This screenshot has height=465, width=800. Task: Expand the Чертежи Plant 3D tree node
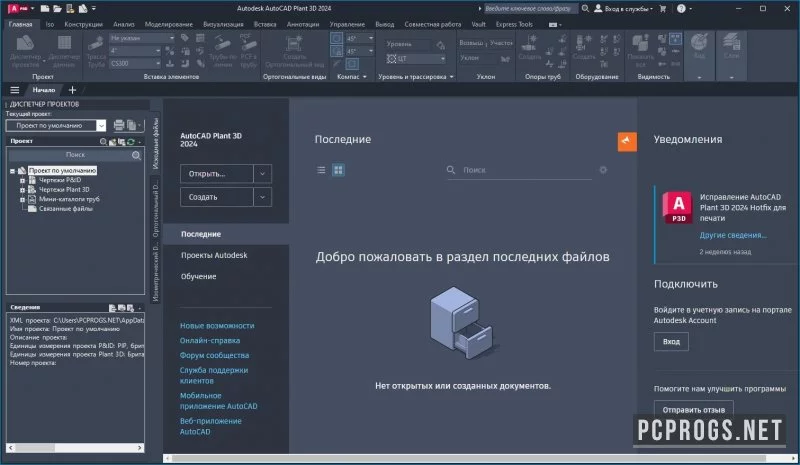point(22,190)
